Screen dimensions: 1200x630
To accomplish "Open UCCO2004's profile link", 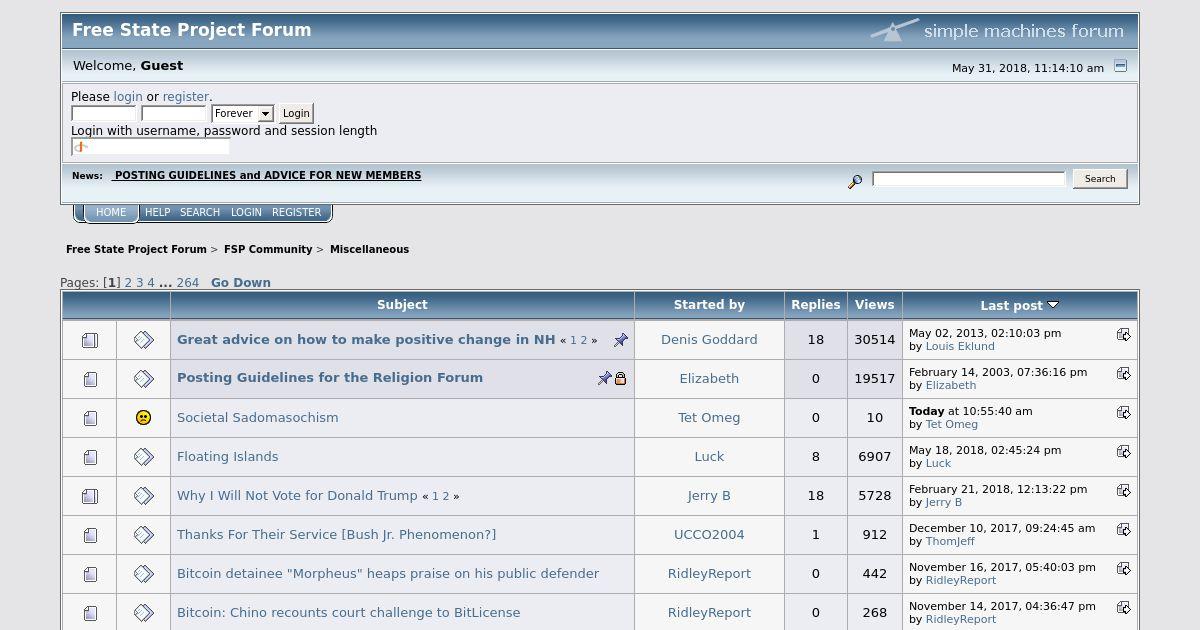I will tap(709, 535).
